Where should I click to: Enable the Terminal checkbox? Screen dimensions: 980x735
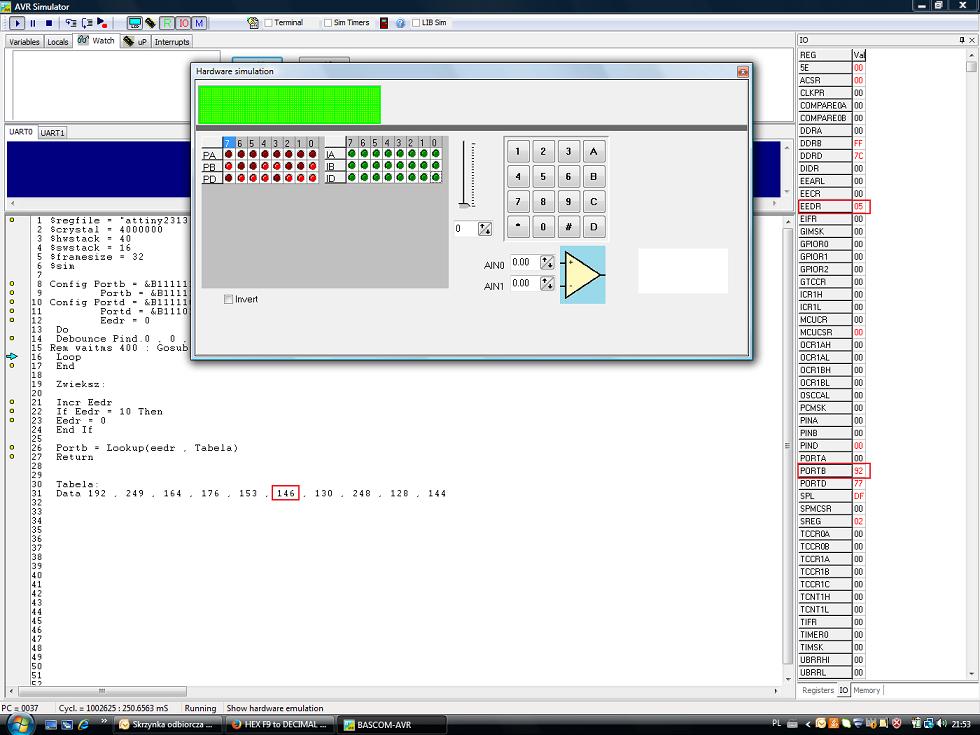pyautogui.click(x=269, y=22)
